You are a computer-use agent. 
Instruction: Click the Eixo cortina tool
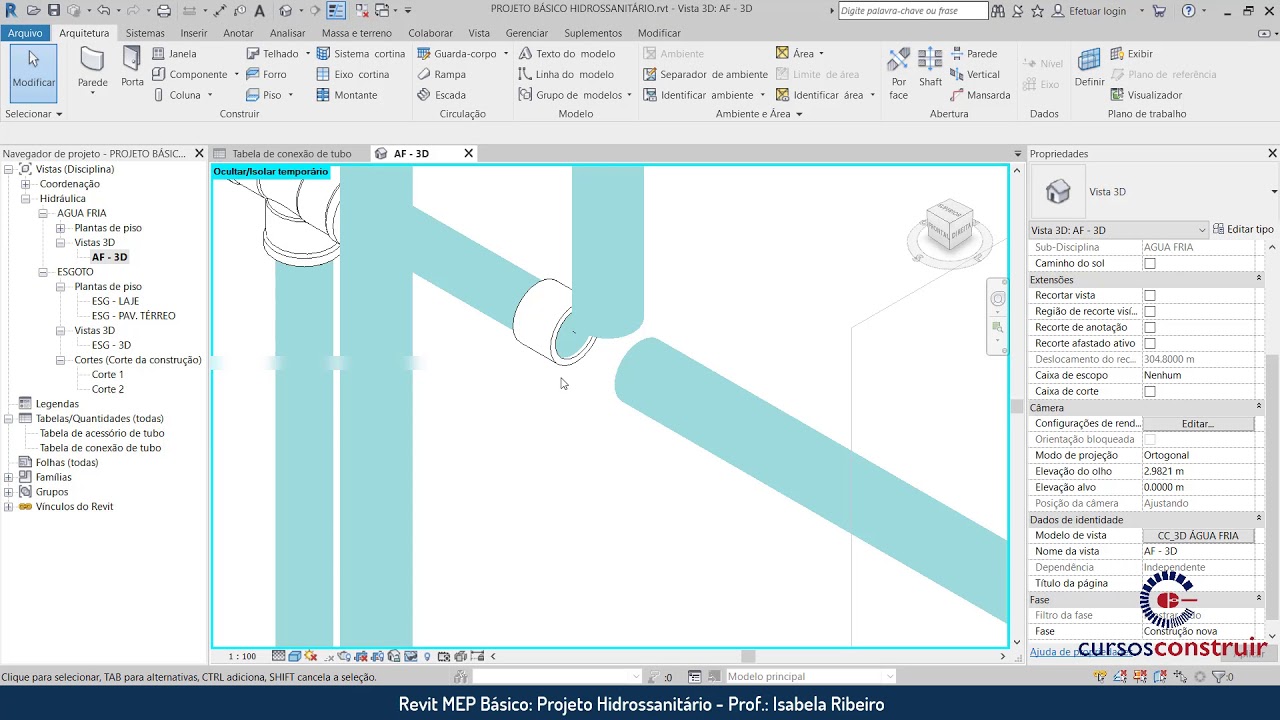[x=352, y=74]
